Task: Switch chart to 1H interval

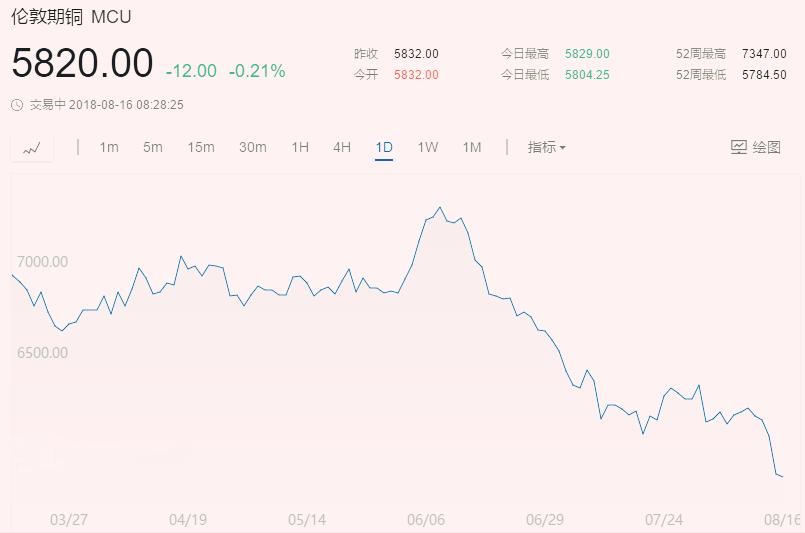Action: point(300,147)
